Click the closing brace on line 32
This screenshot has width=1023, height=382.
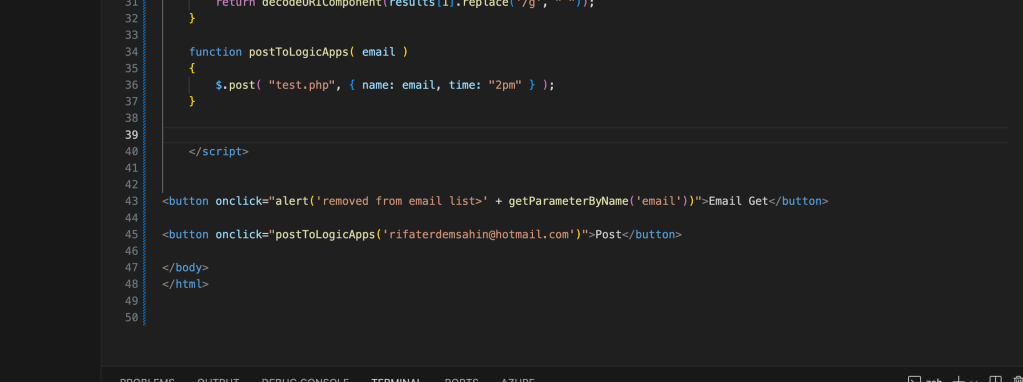(x=192, y=18)
